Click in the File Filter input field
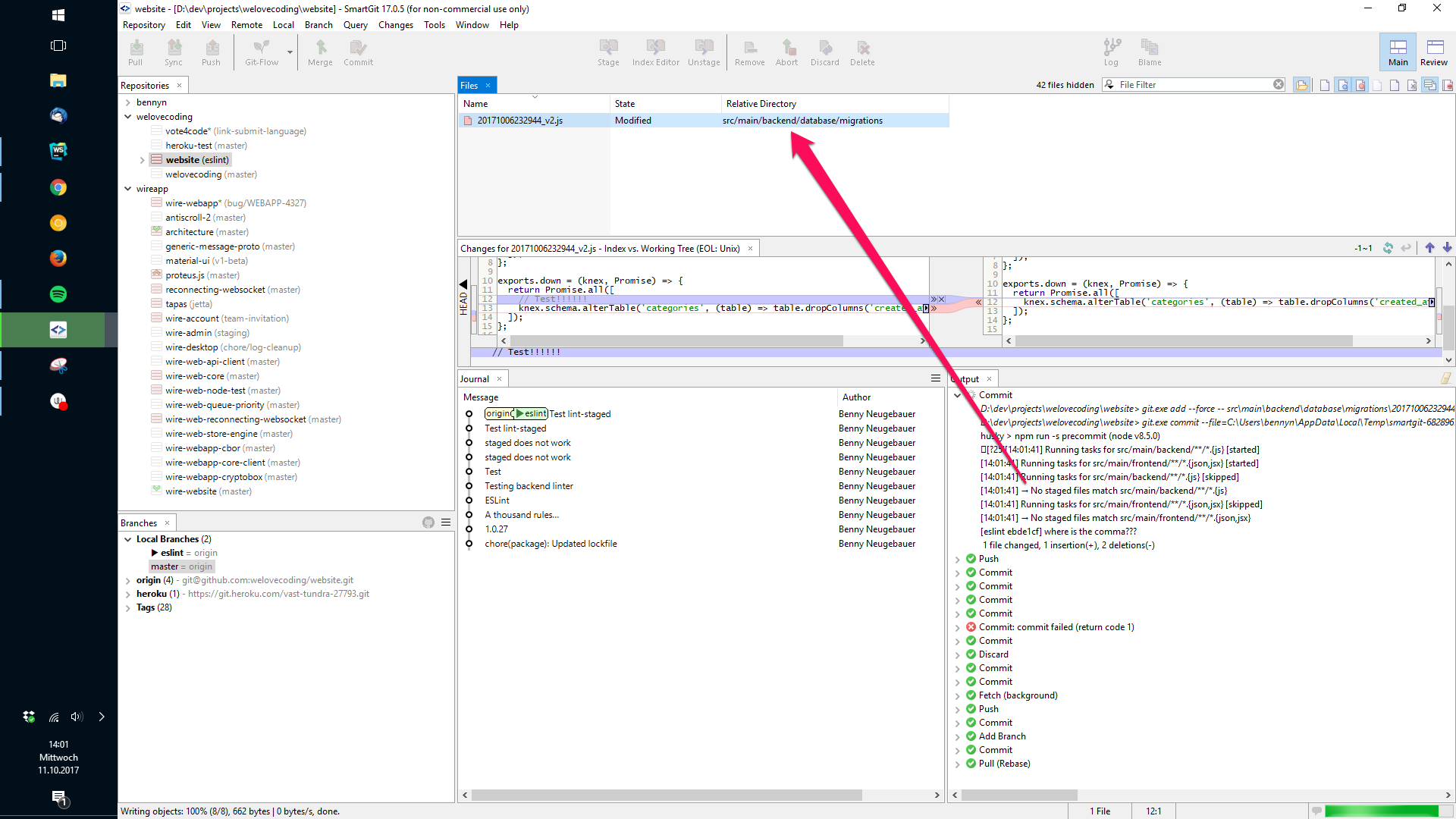 point(1194,85)
